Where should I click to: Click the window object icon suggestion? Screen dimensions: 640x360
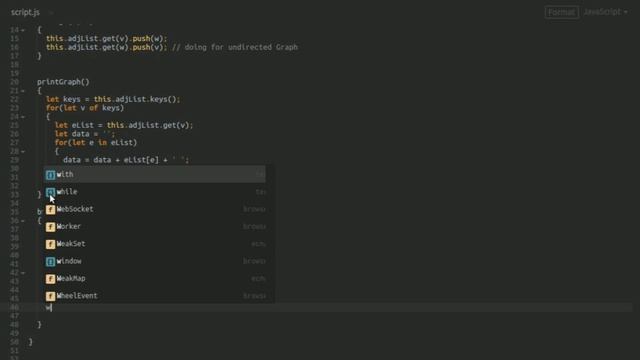[50, 261]
